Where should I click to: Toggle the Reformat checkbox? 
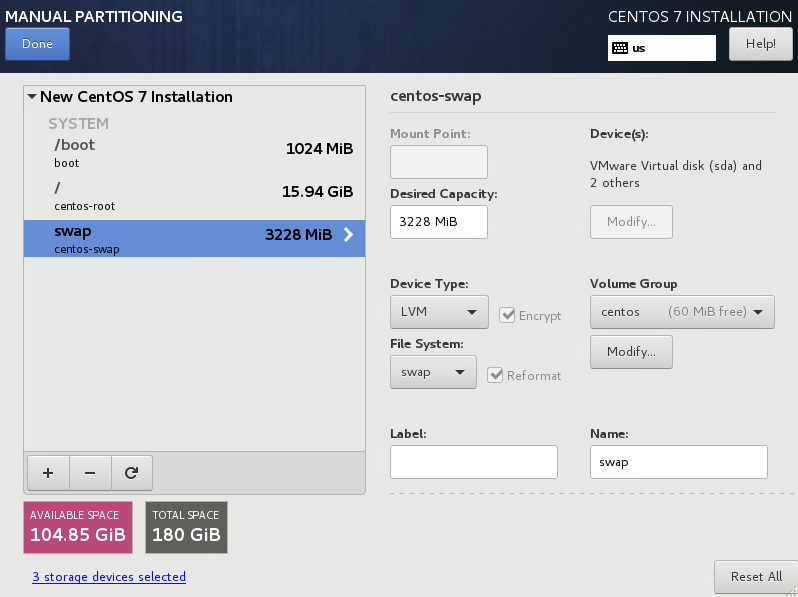click(495, 375)
